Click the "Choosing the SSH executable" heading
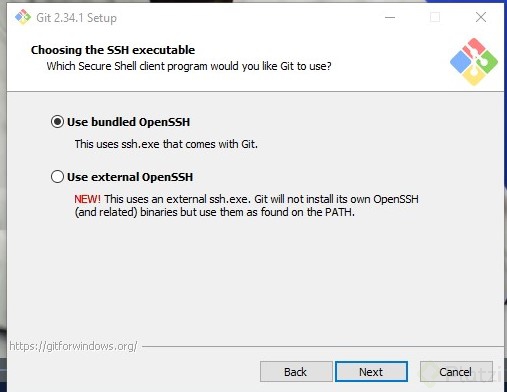The image size is (507, 392). 113,50
